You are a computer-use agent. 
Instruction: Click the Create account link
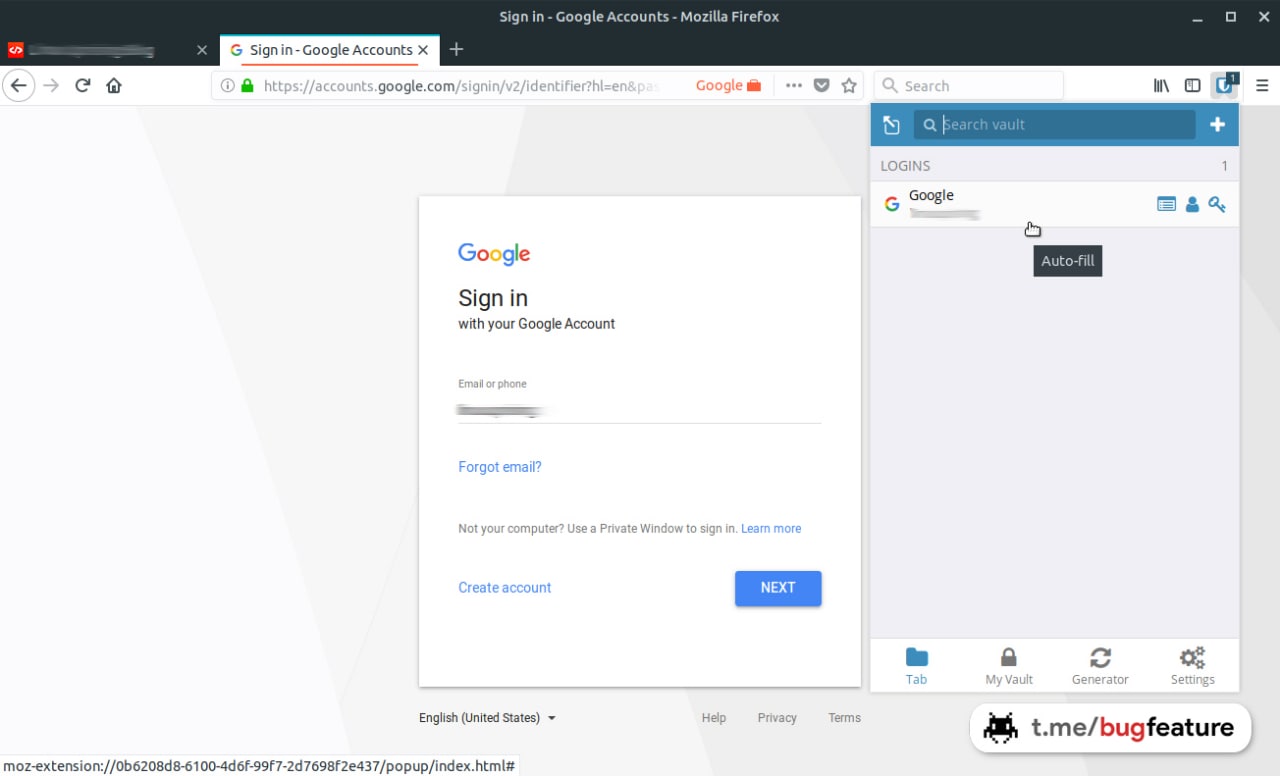point(505,587)
